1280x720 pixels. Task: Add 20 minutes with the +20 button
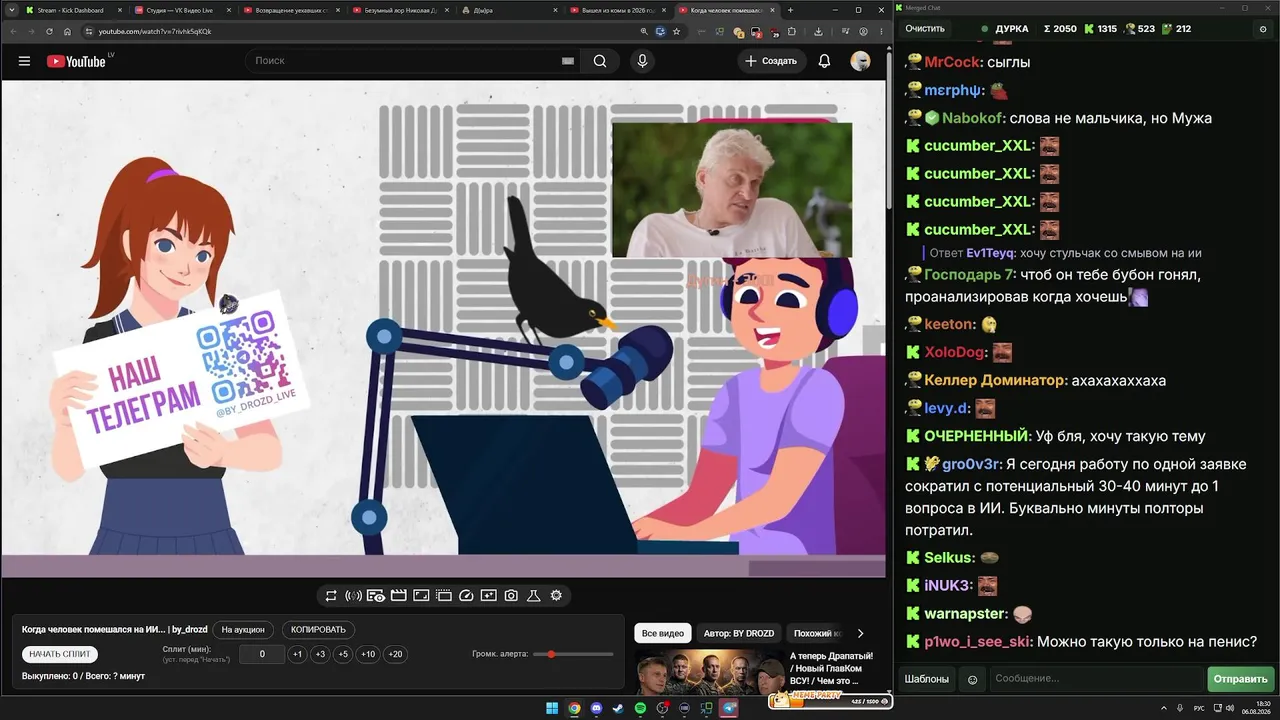point(396,654)
